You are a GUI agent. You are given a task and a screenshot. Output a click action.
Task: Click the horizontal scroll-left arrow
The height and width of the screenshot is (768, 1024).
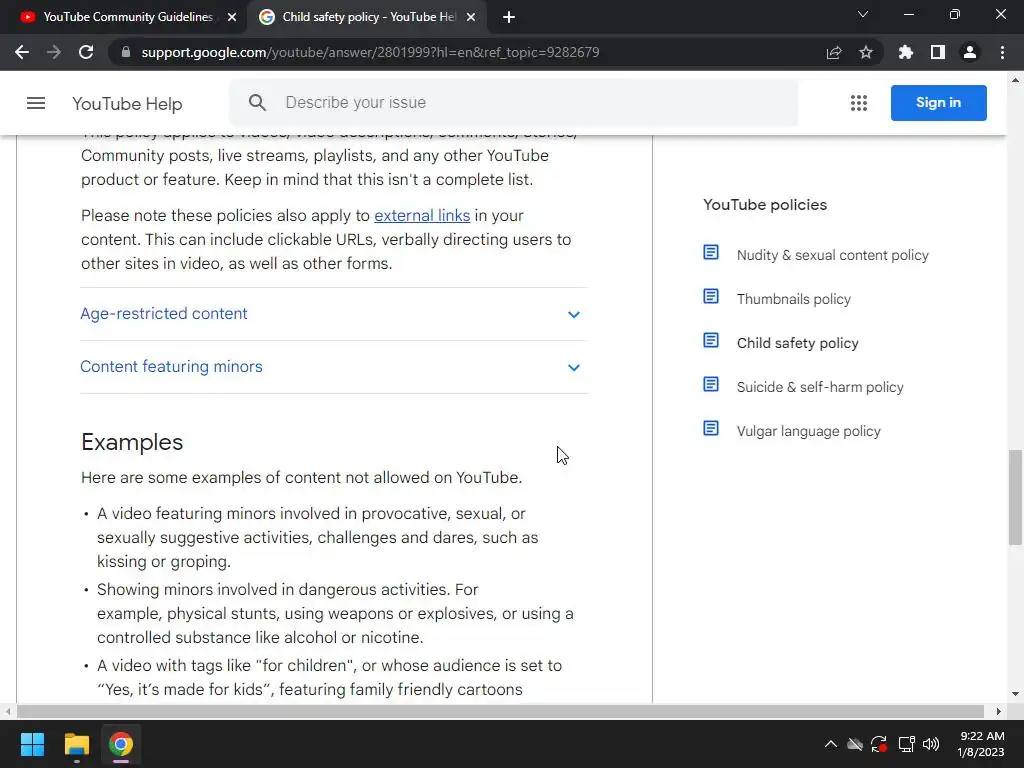7,711
